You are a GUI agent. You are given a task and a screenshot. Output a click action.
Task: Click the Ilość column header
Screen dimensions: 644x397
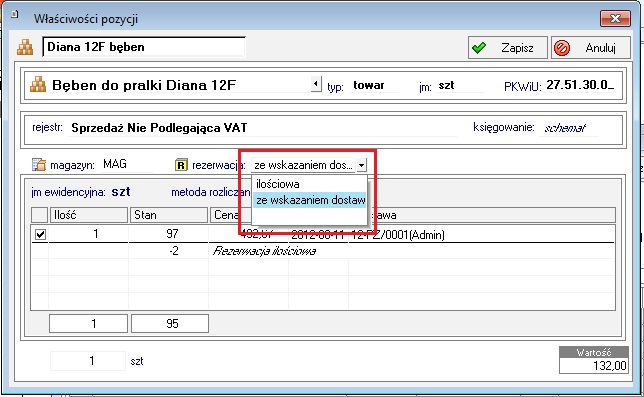coord(88,215)
